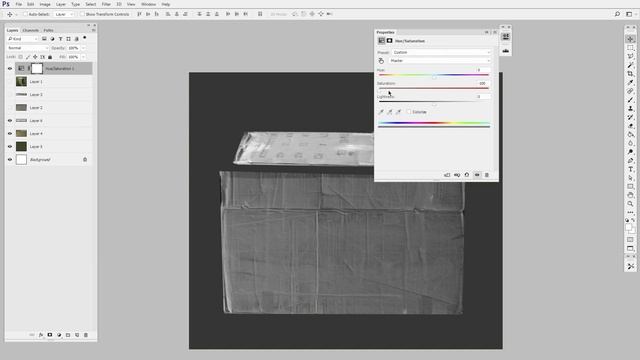The image size is (640, 360).
Task: Open the Preset Custom dropdown
Action: [442, 52]
